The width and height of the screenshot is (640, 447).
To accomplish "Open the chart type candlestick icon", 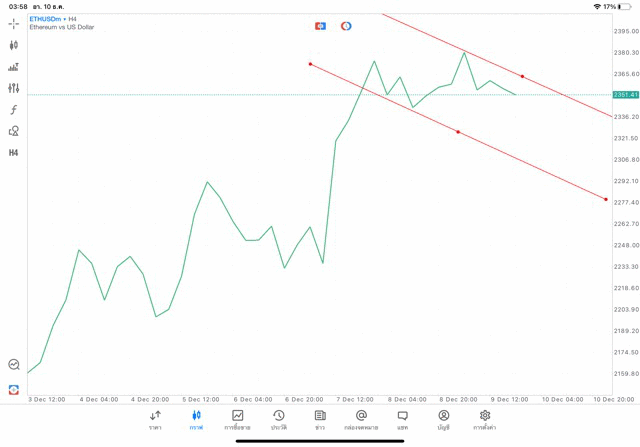I will point(14,45).
